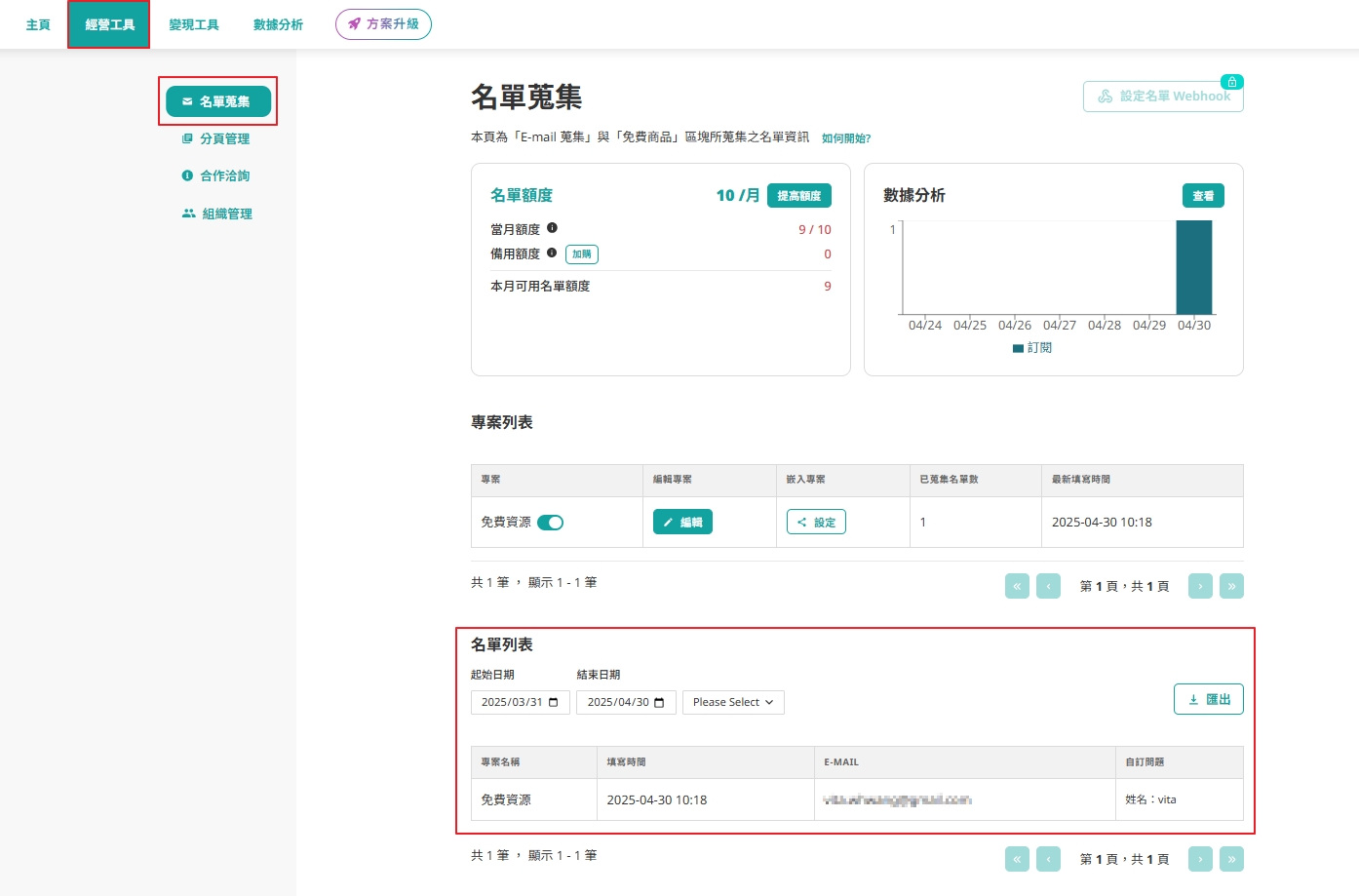Screen dimensions: 1359x896
Task: Click the 編輯 button for 免費資源
Action: pyautogui.click(x=682, y=523)
